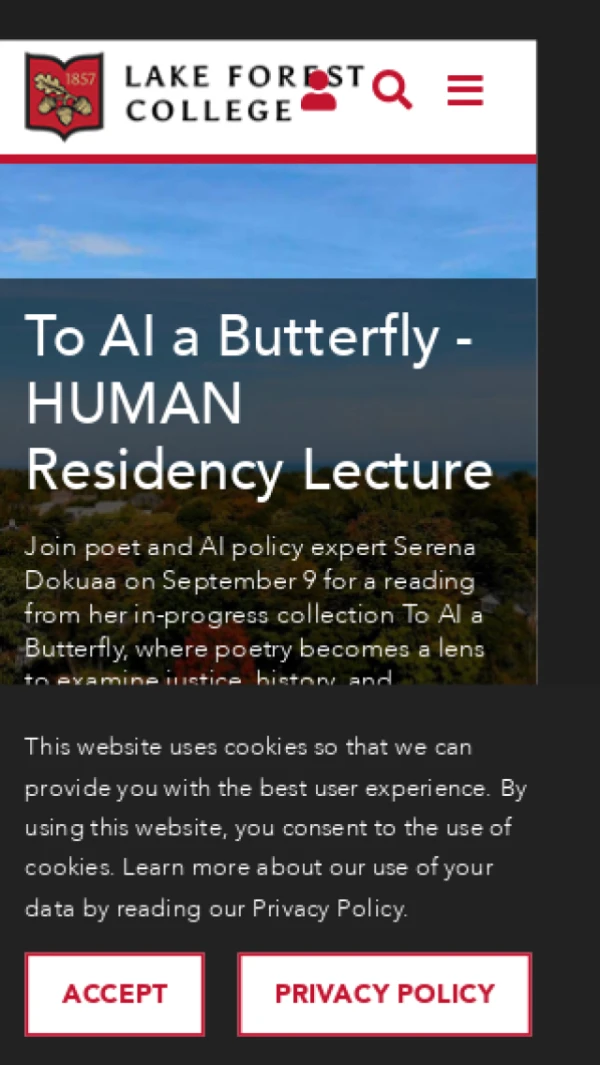Viewport: 600px width, 1065px height.
Task: Click the 'HUMAN' word in the headline
Action: pos(133,404)
